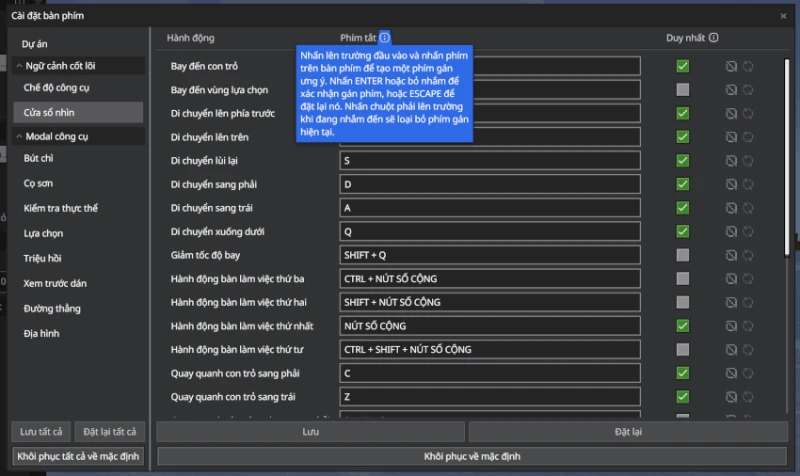The height and width of the screenshot is (476, 800).
Task: Click info icon next to Phím tắt
Action: (384, 37)
